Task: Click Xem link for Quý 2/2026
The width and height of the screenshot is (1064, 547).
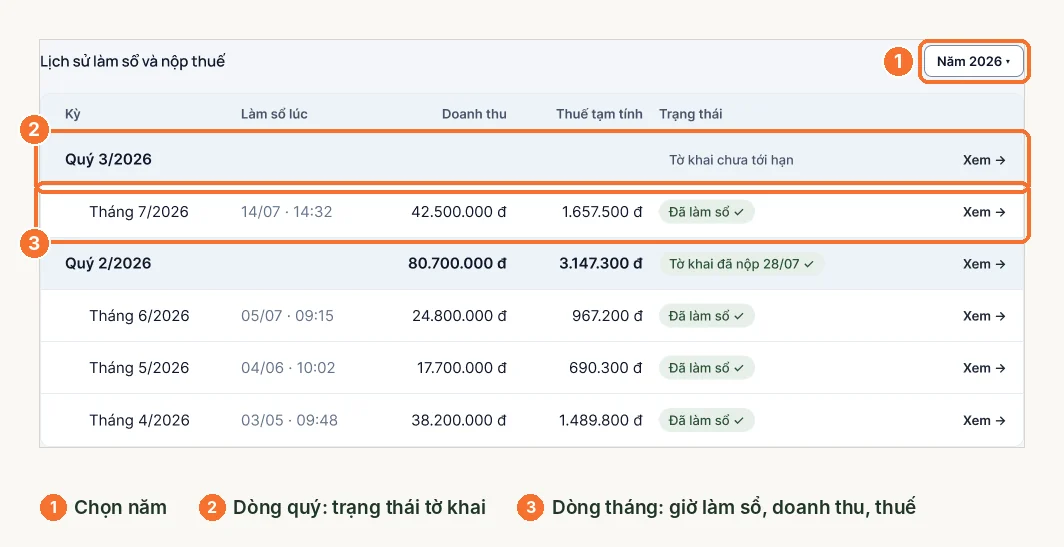Action: click(x=984, y=264)
